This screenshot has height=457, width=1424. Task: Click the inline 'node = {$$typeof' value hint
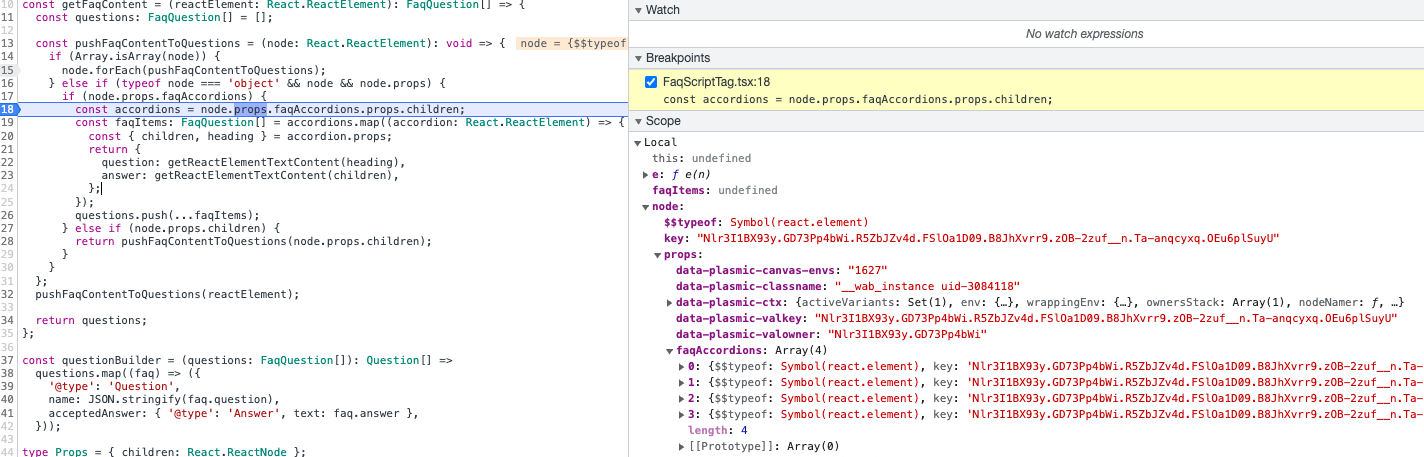pos(572,43)
